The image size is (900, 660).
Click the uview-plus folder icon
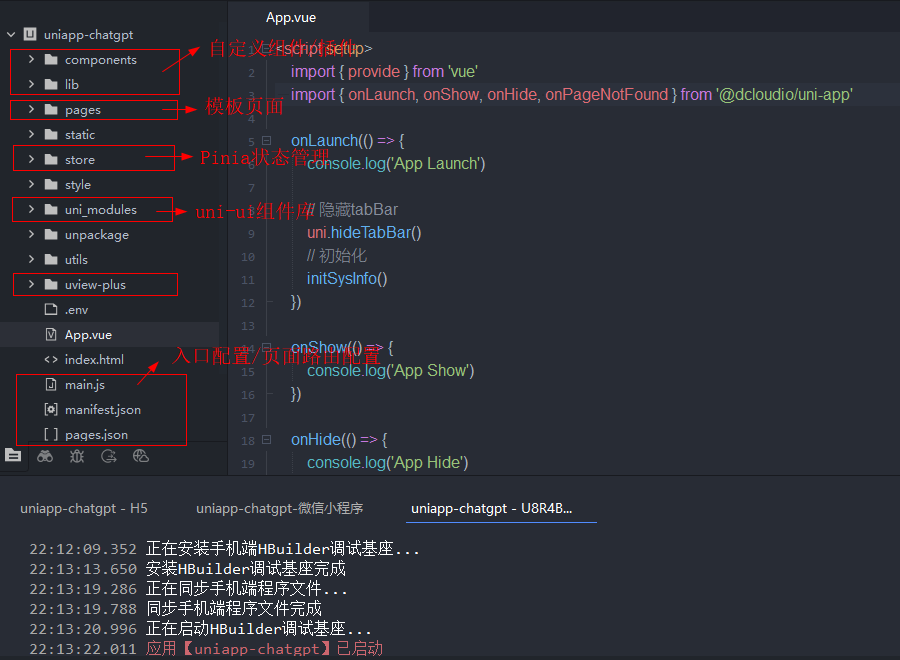(x=51, y=284)
